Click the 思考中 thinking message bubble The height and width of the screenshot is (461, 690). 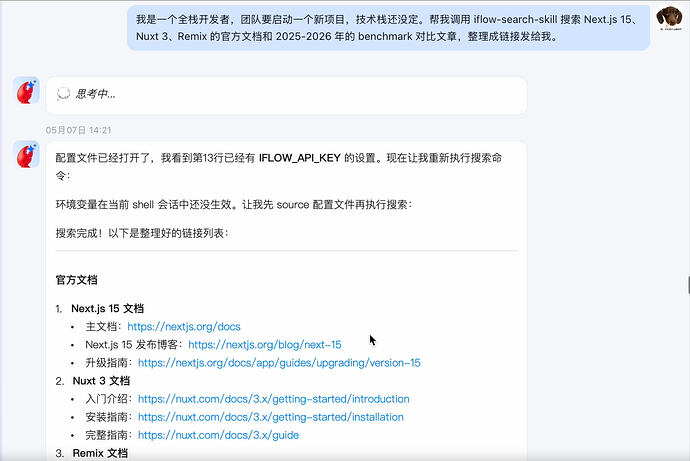click(x=286, y=95)
